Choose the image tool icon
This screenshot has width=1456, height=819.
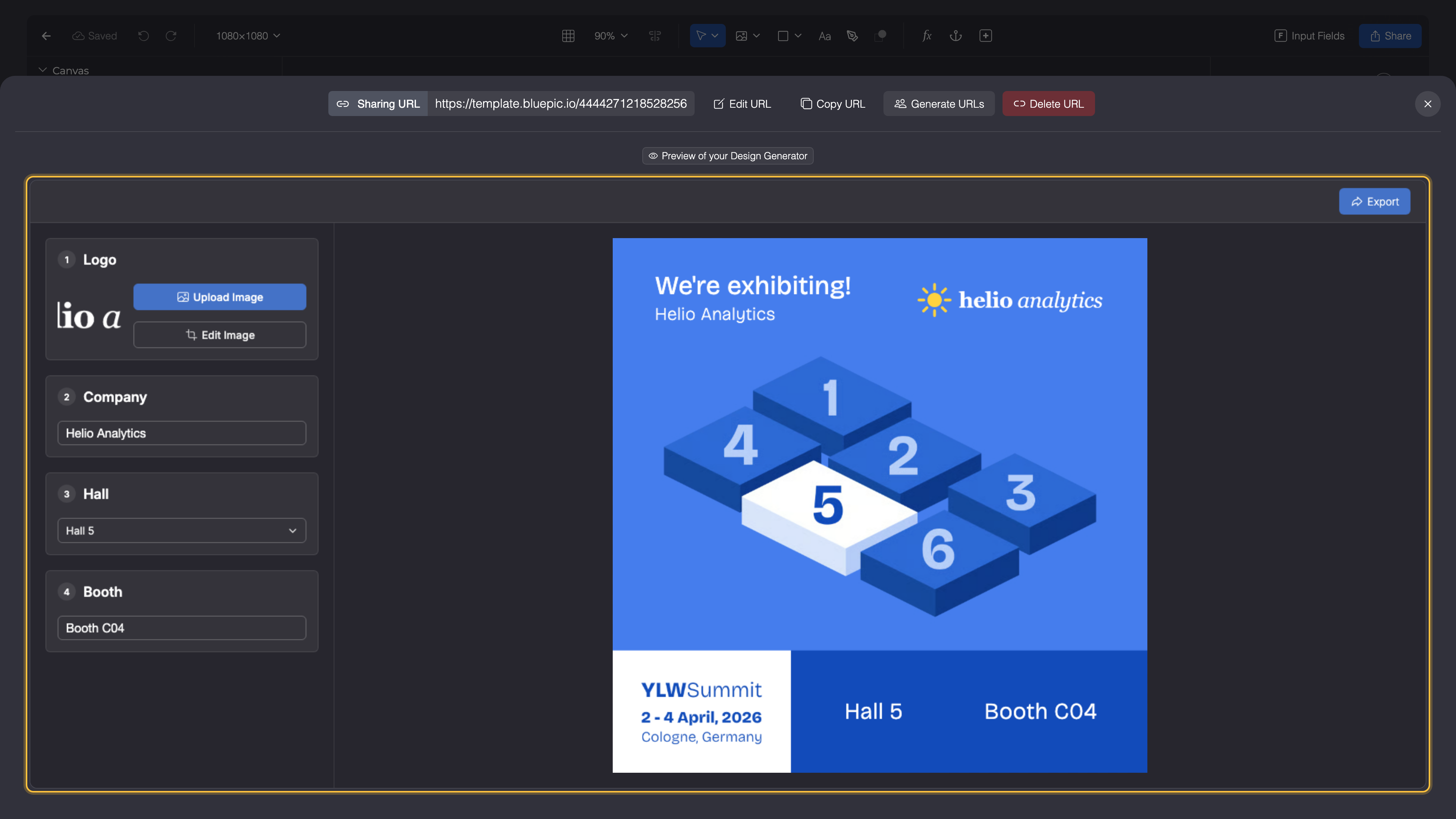(x=741, y=36)
